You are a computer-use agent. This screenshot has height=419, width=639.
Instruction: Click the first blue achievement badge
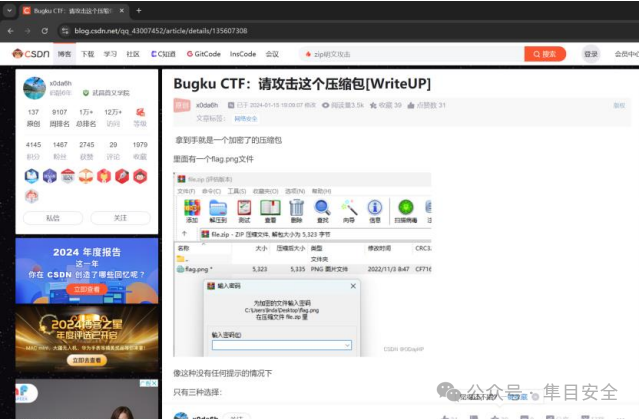click(32, 176)
